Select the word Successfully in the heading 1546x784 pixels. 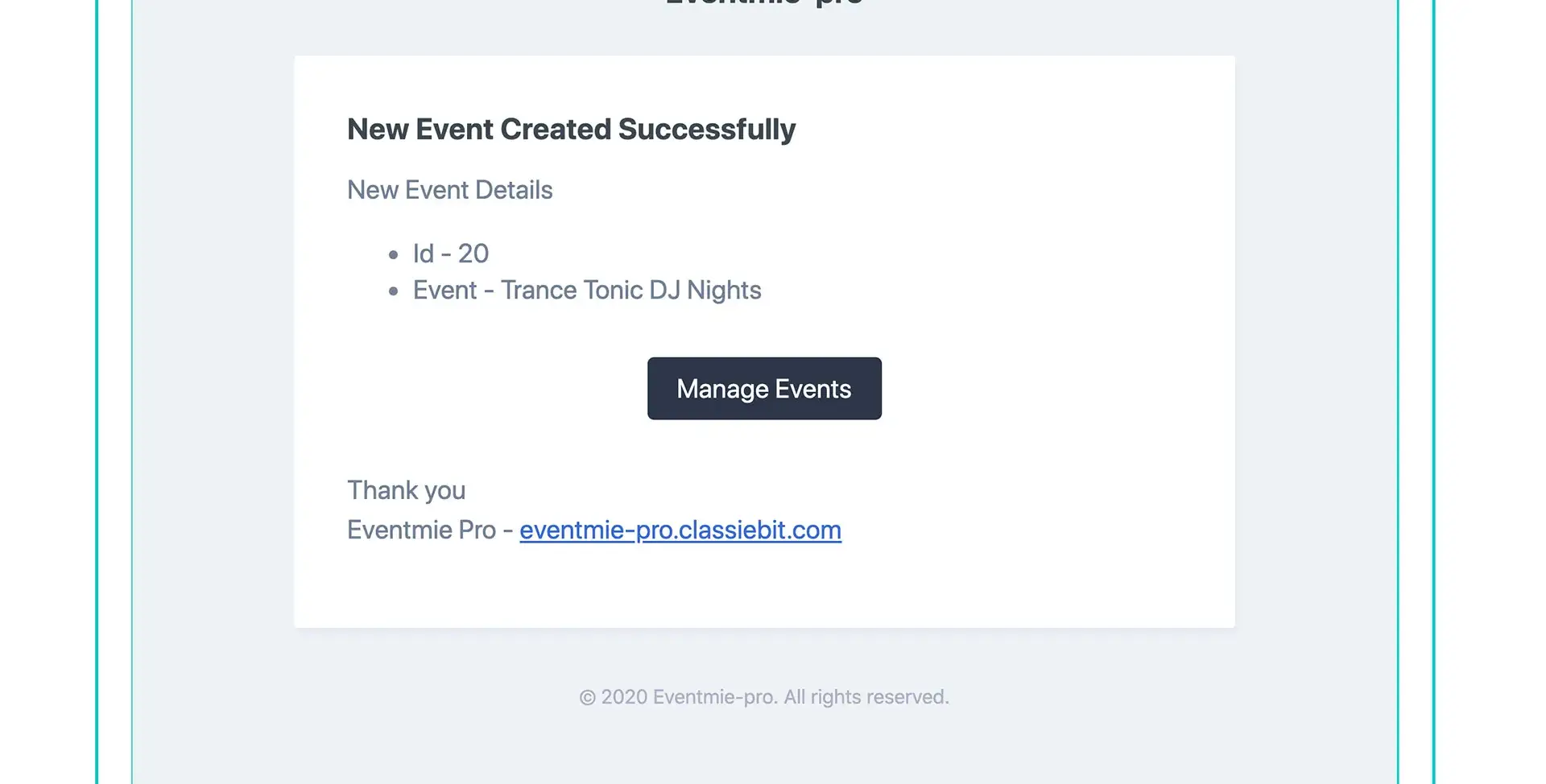point(707,129)
